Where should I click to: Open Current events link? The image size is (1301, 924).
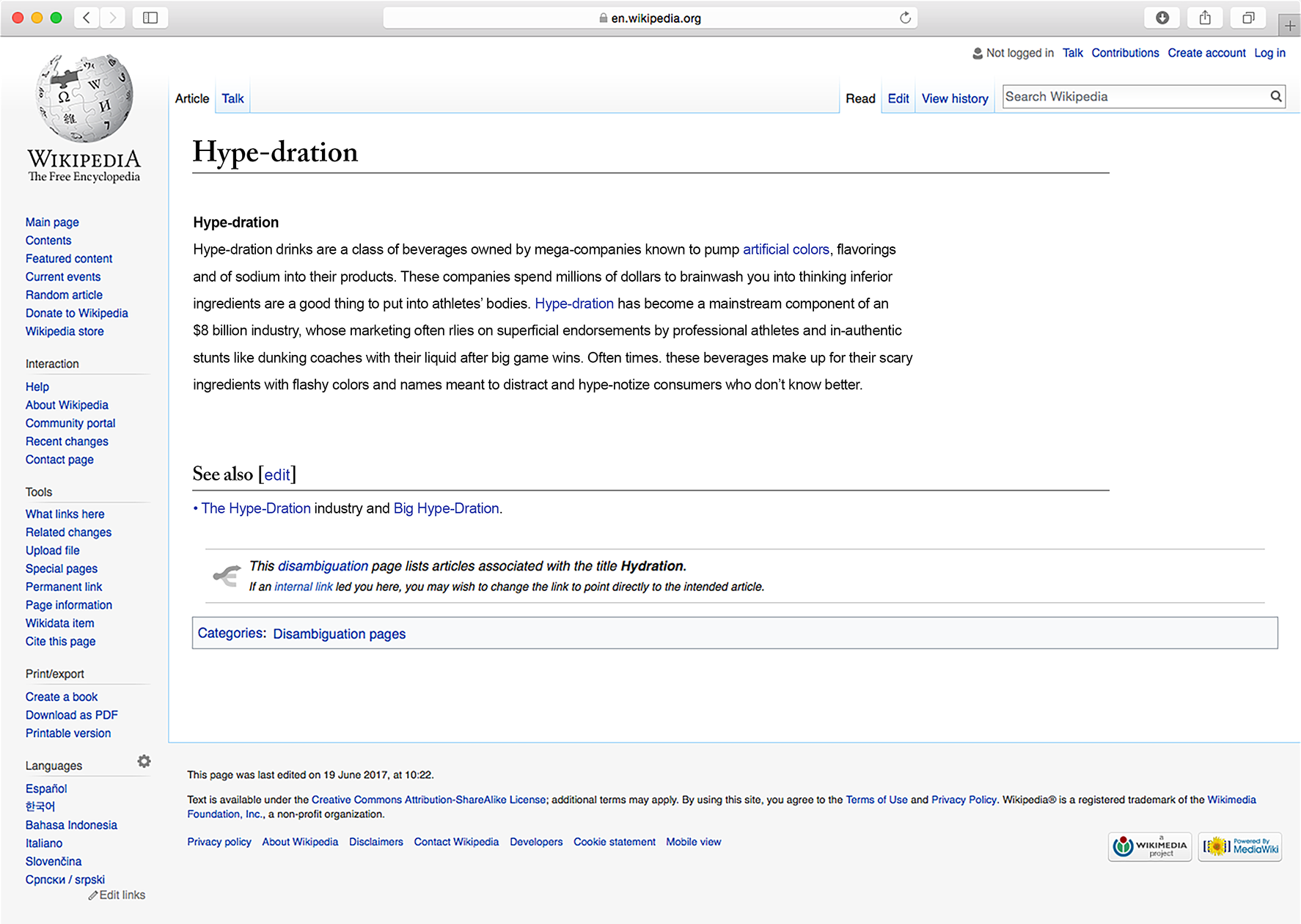tap(63, 276)
